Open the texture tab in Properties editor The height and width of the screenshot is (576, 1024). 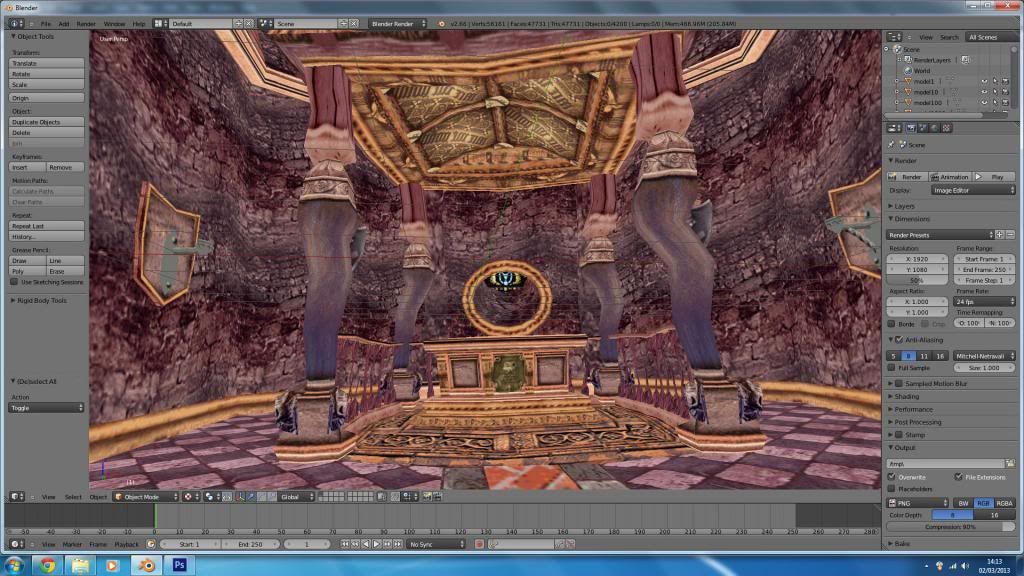(x=946, y=128)
